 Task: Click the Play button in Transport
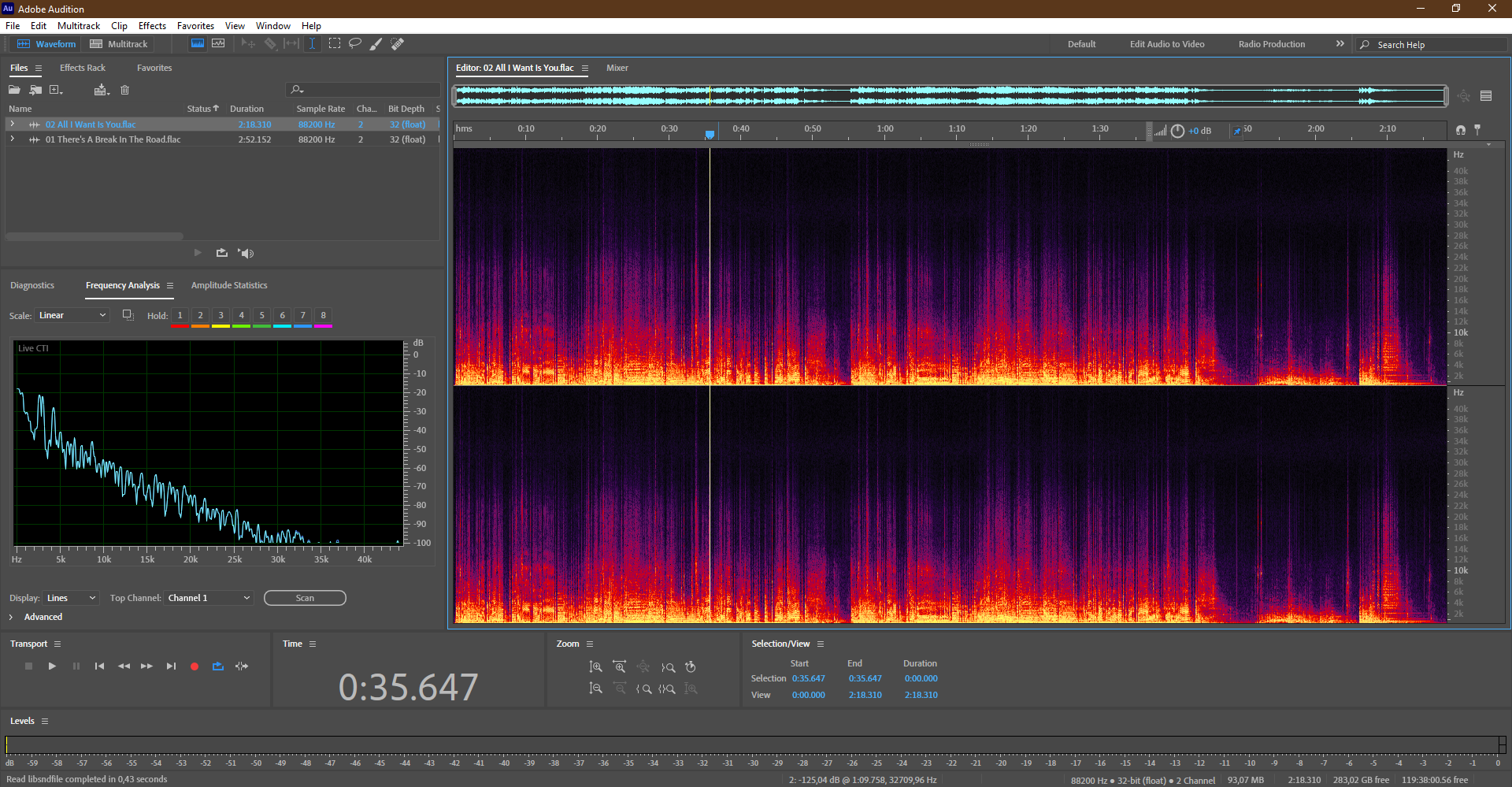pos(52,666)
